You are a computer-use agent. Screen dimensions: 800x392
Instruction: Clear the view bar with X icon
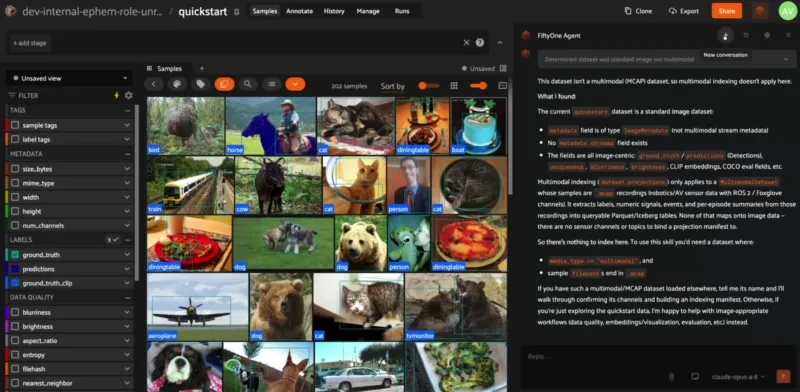tap(466, 43)
